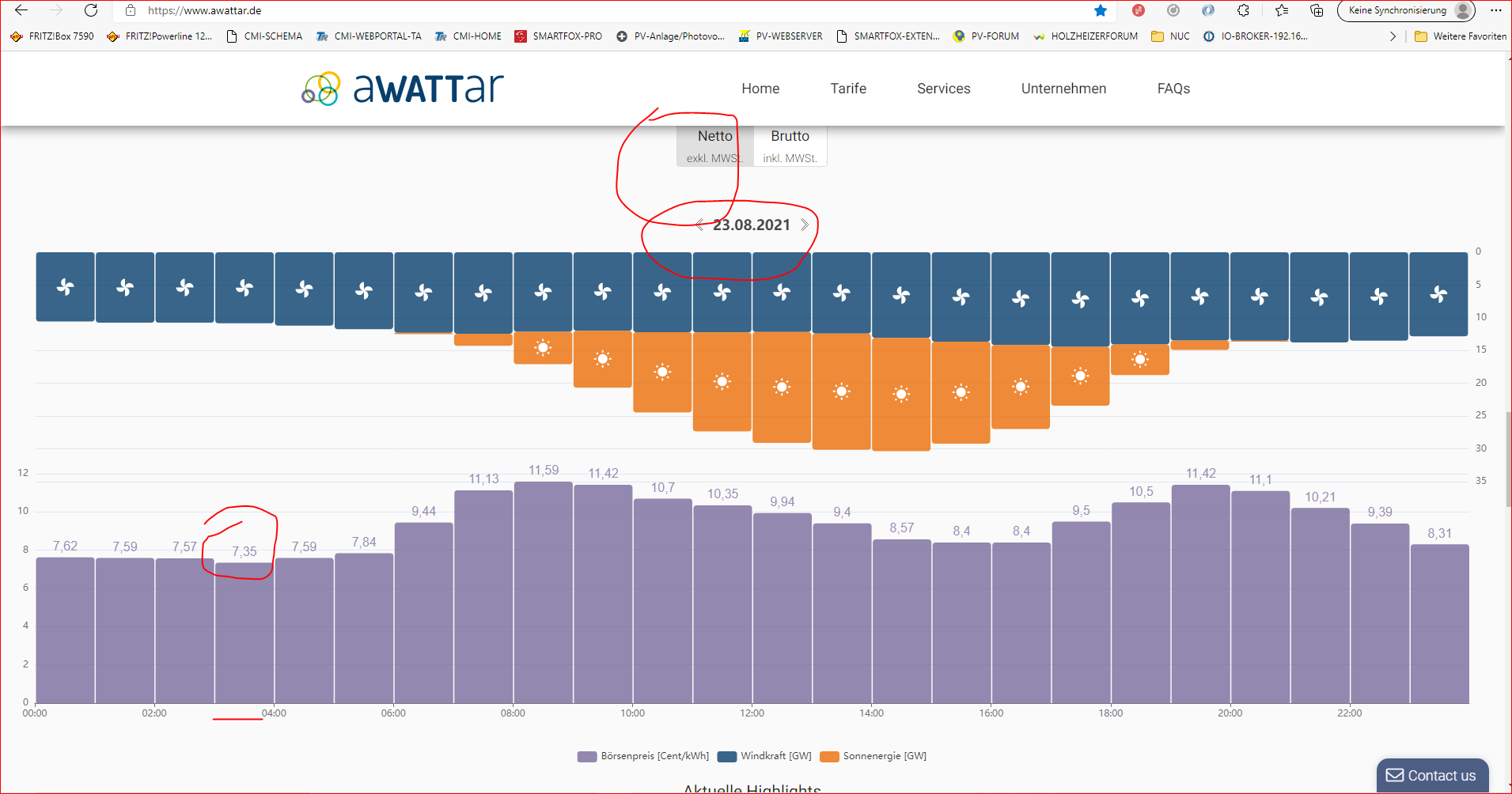
Task: Open the FAQs menu item
Action: click(1173, 89)
